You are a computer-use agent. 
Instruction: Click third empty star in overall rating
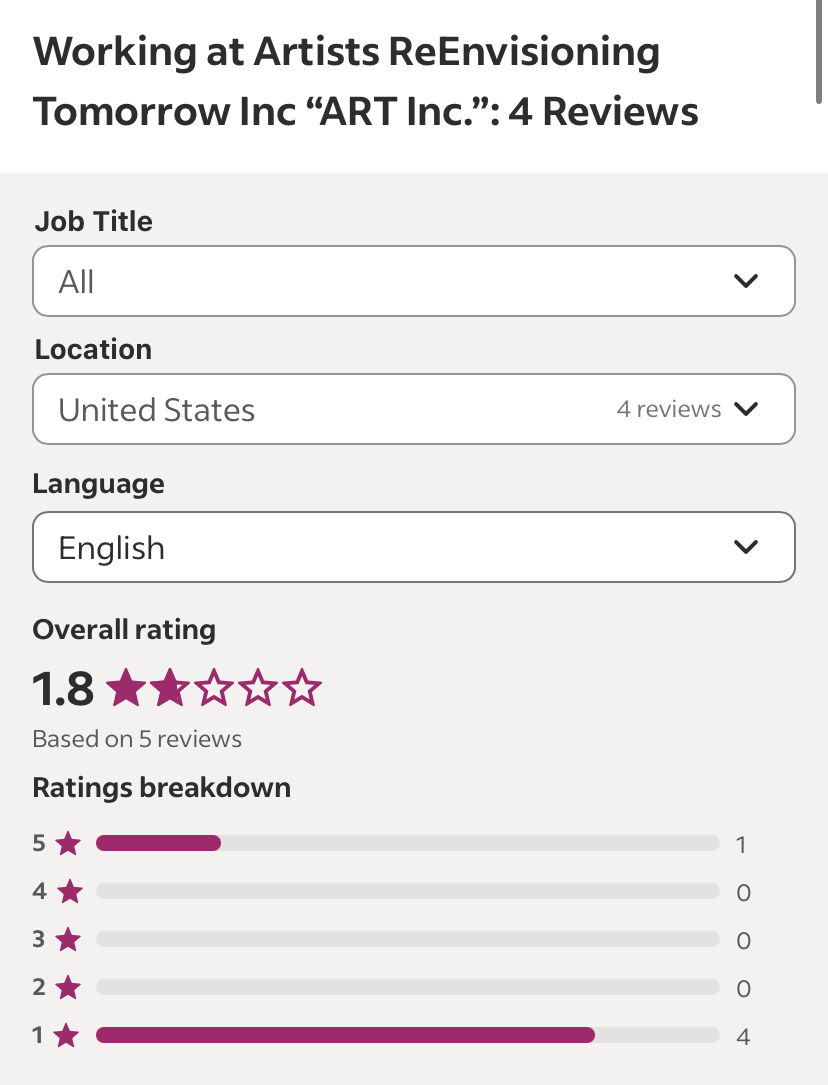pos(214,687)
